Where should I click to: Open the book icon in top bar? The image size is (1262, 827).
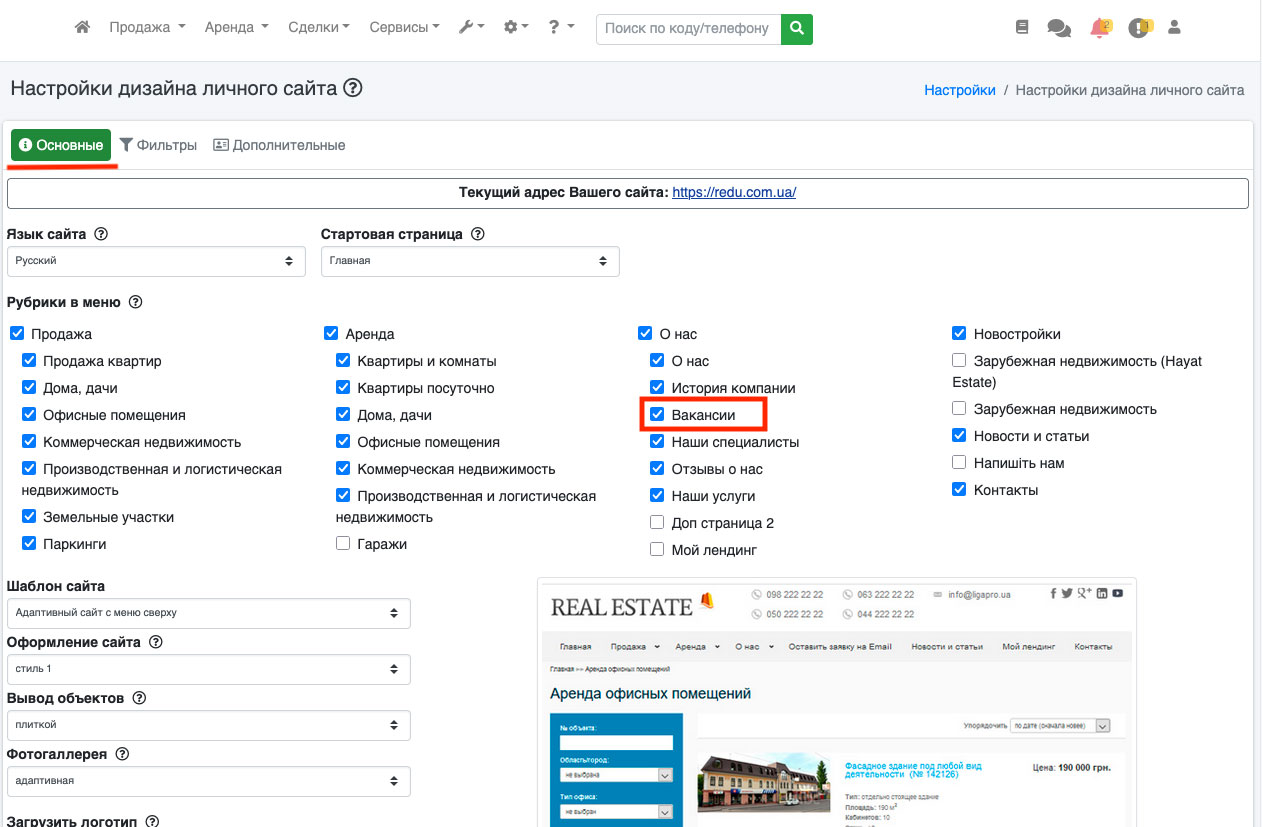coord(1021,28)
